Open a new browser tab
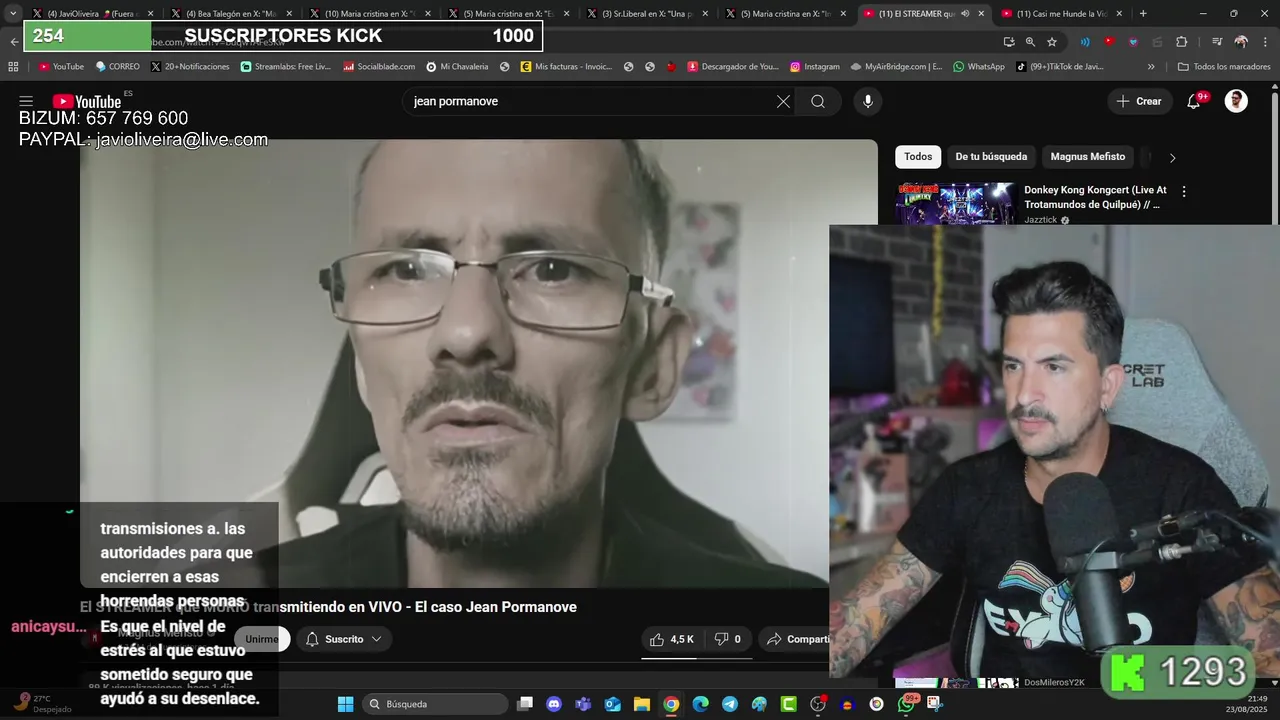1280x720 pixels. coord(1143,14)
